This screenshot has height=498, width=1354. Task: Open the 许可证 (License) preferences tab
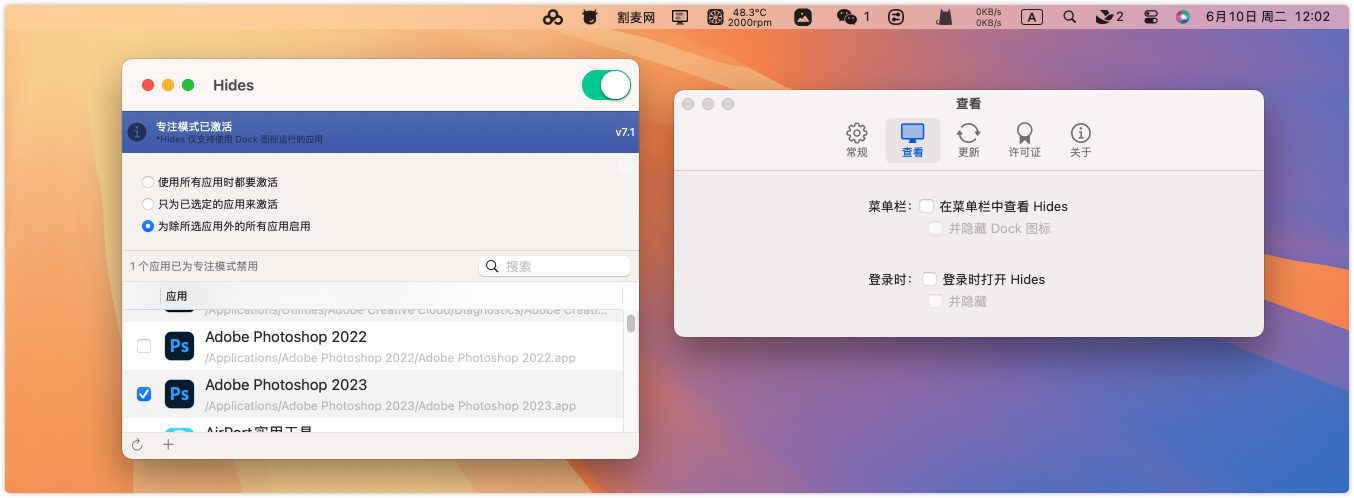pos(1024,140)
